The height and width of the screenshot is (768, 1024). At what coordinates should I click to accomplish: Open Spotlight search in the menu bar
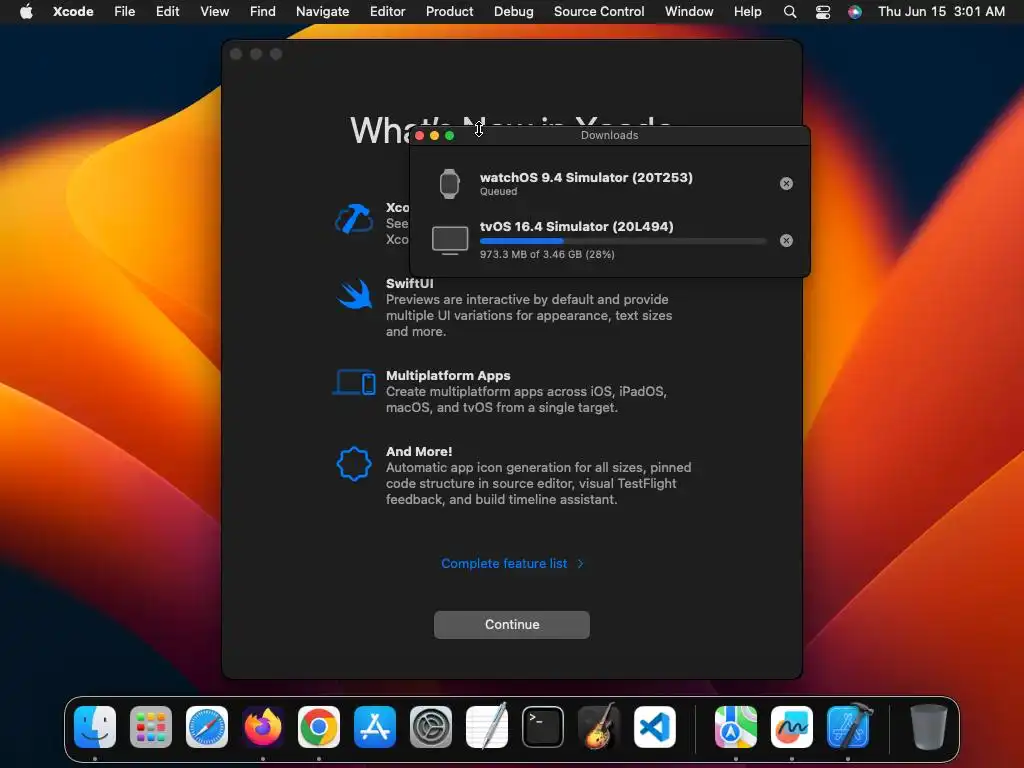coord(790,12)
